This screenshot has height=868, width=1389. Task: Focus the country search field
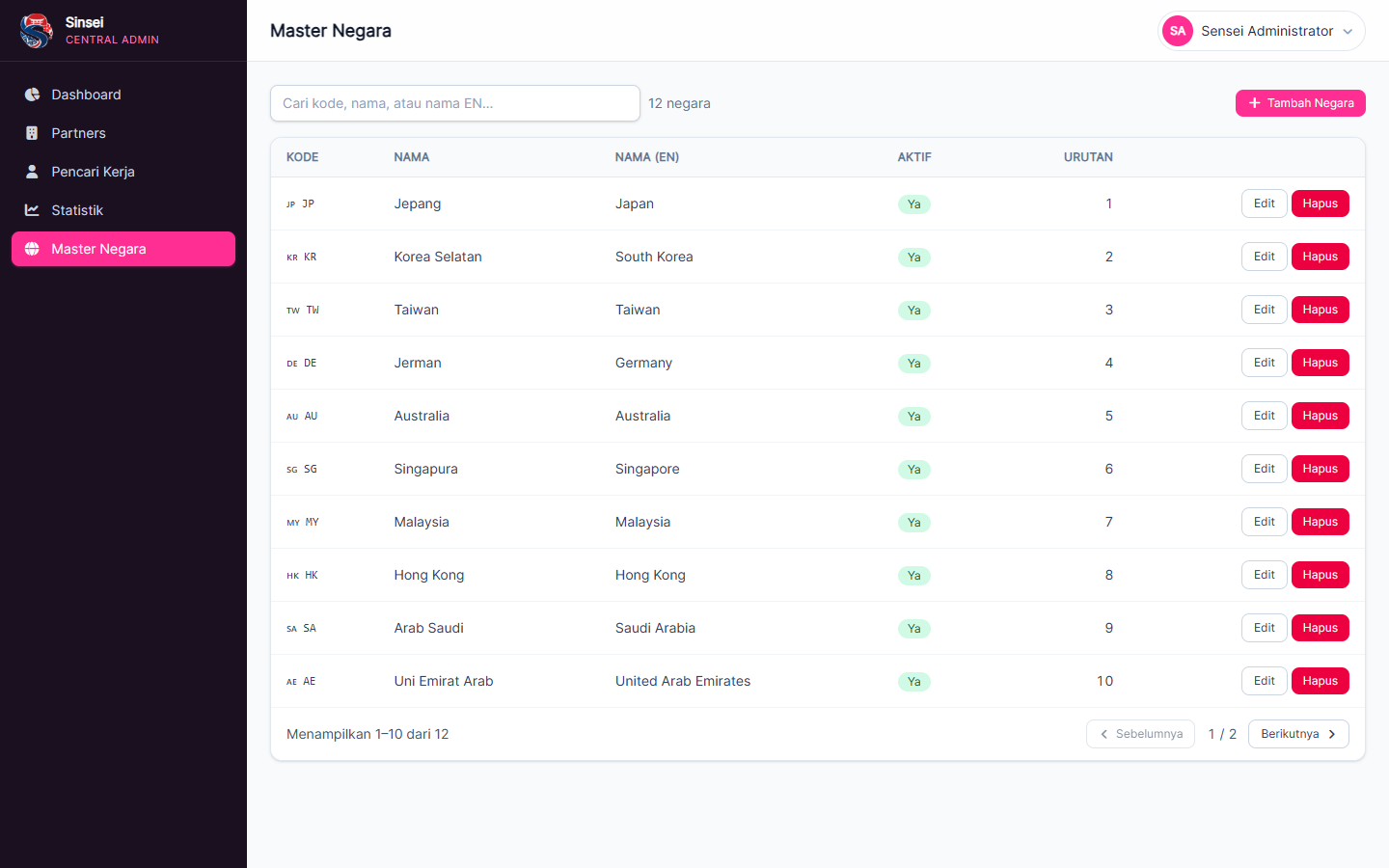click(x=455, y=103)
